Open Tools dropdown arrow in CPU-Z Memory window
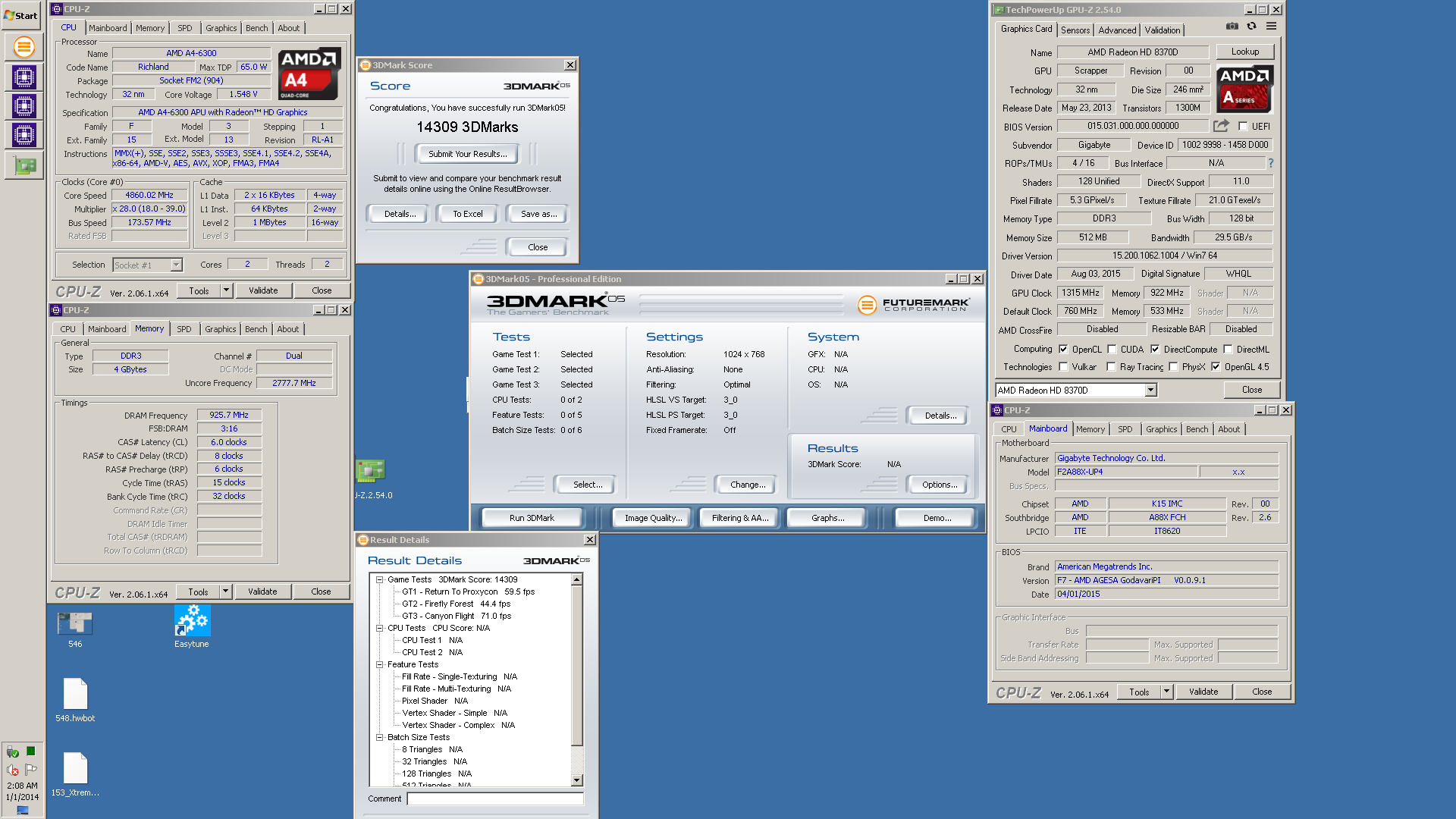The image size is (1456, 819). tap(224, 591)
